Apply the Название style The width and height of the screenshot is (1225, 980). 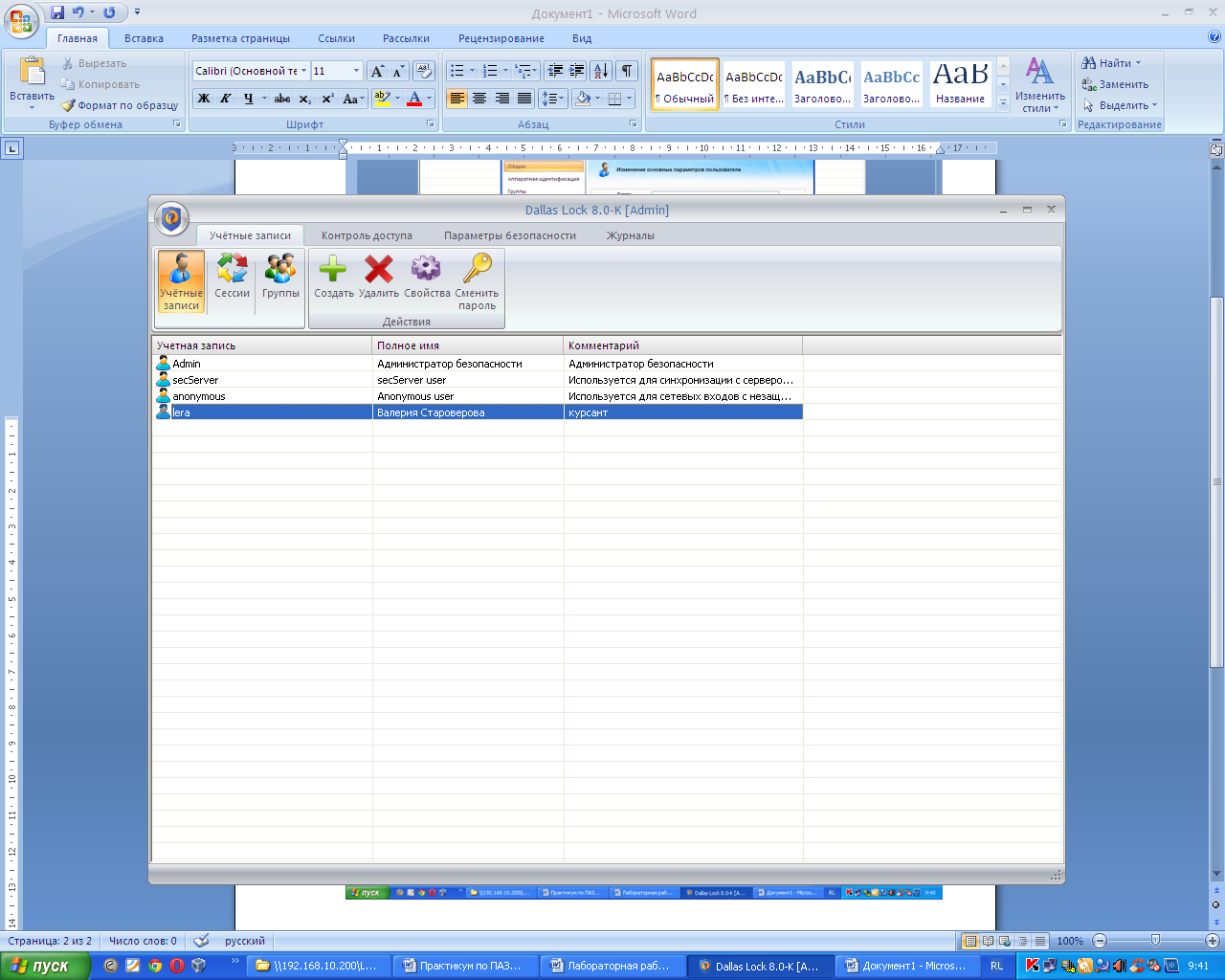click(961, 84)
